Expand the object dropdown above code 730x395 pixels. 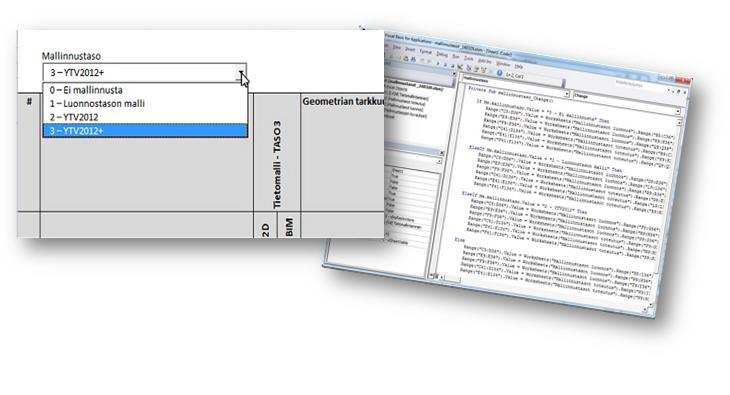click(567, 93)
